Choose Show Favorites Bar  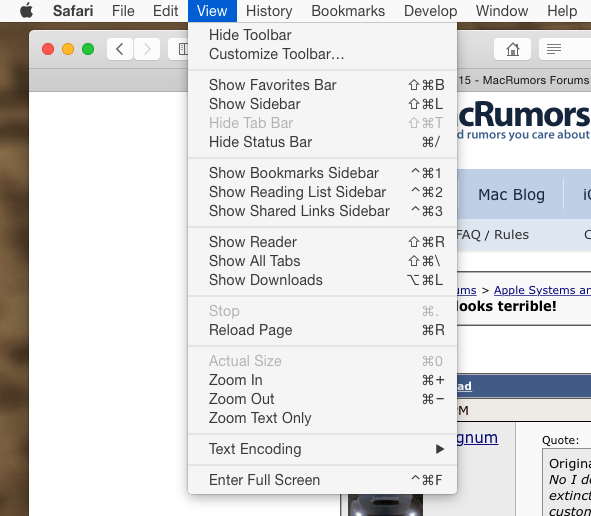tap(323, 85)
